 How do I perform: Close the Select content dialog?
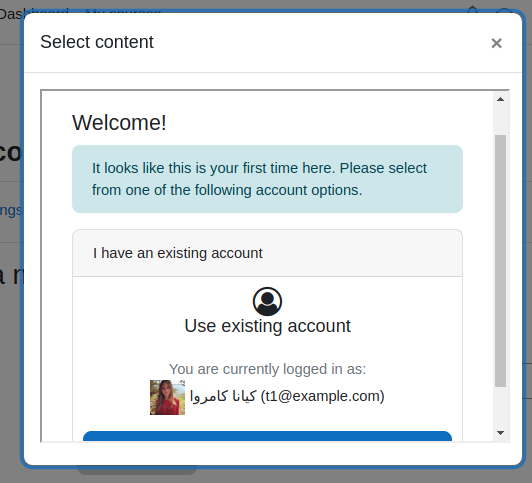click(x=496, y=43)
